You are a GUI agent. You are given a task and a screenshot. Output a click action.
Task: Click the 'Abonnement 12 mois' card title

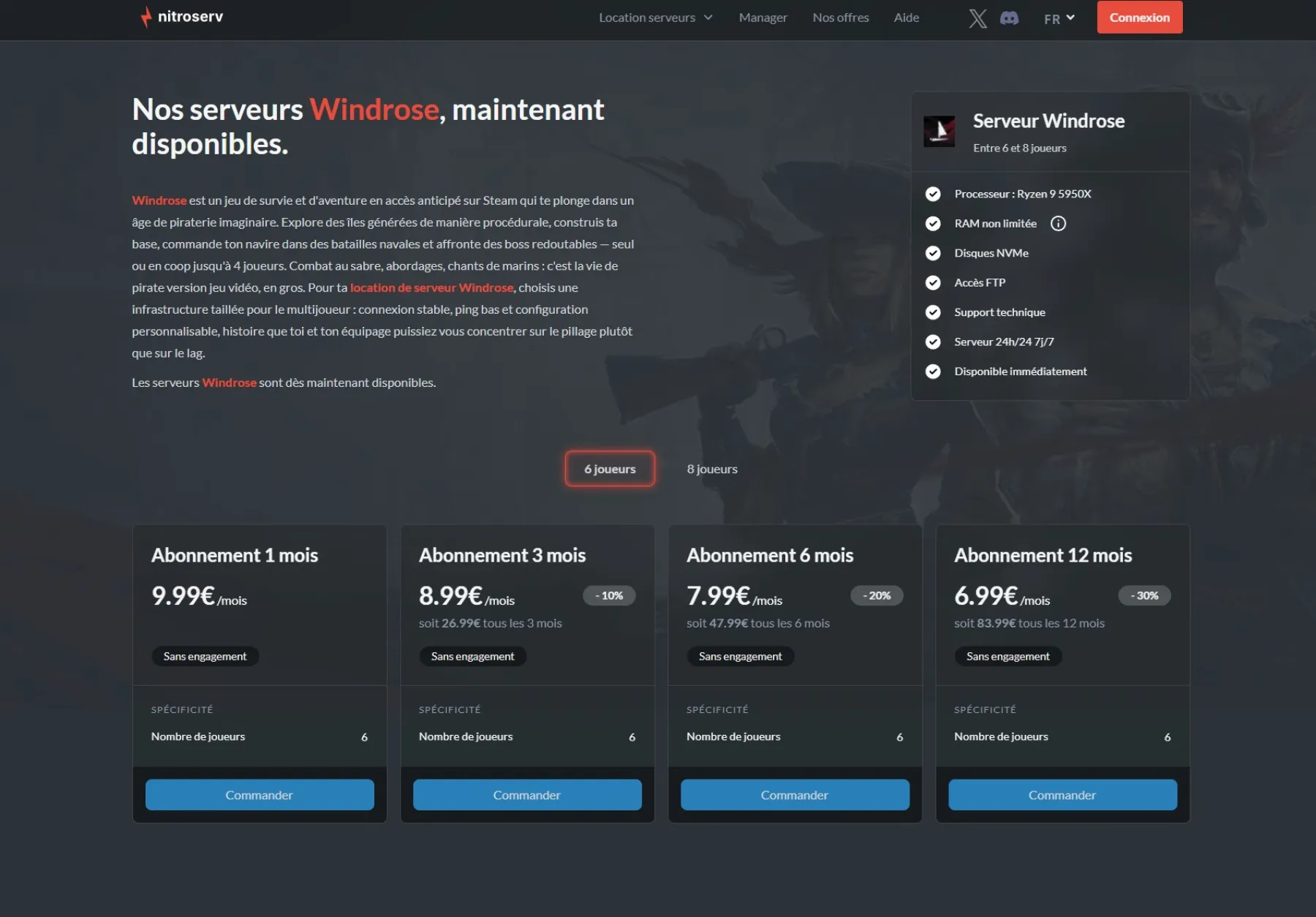click(1043, 555)
